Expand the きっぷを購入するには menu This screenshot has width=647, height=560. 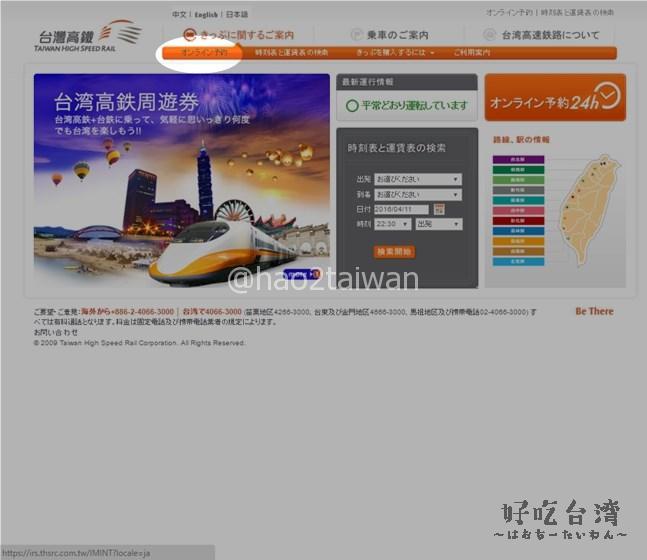[395, 52]
